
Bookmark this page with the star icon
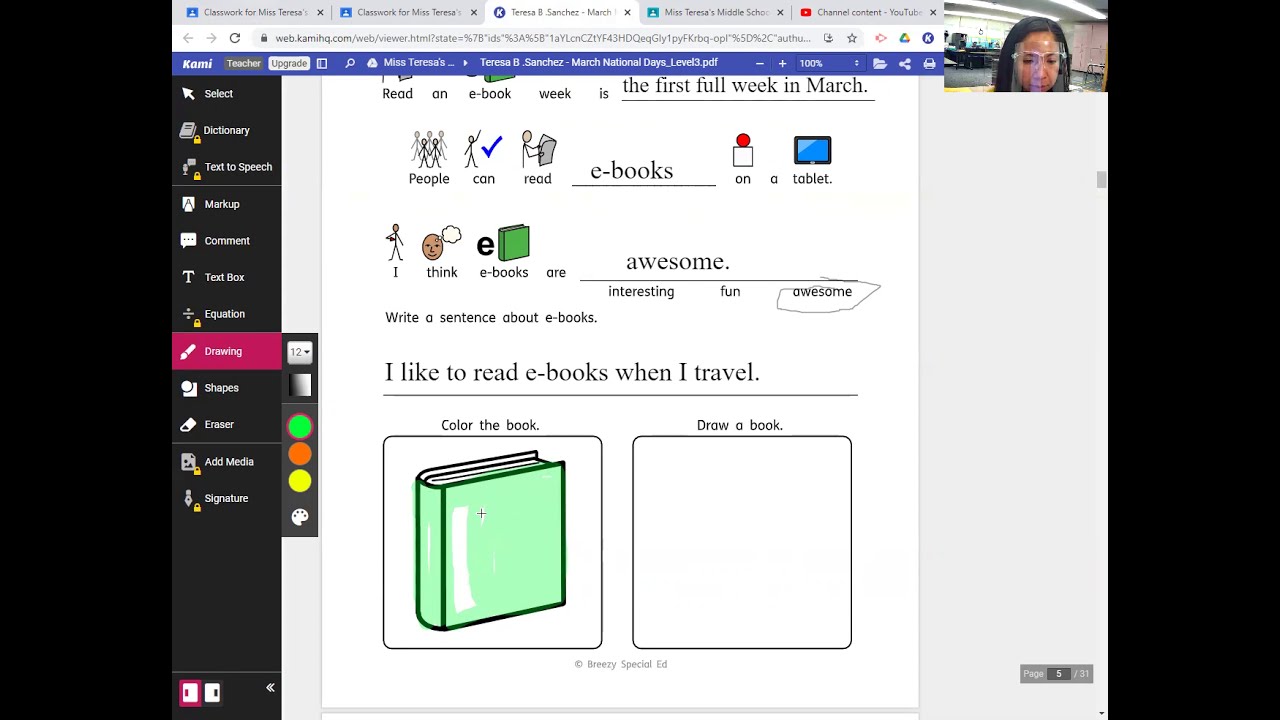[852, 38]
